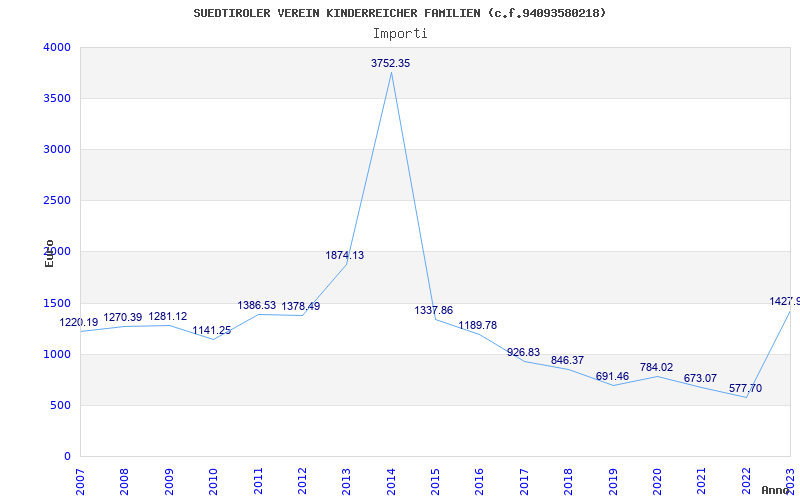Screen dimensions: 800x500
Task: Click the 1378.49 data label
Action: [x=301, y=306]
